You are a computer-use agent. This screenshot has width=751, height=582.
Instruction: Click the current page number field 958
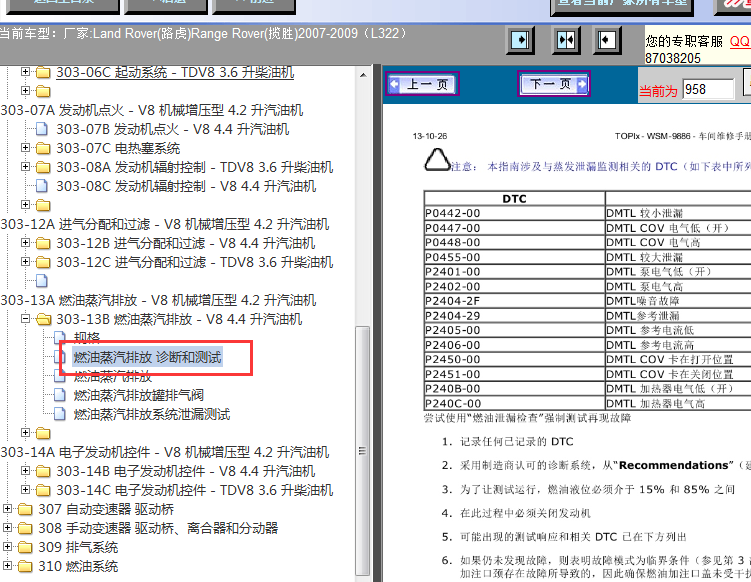708,89
